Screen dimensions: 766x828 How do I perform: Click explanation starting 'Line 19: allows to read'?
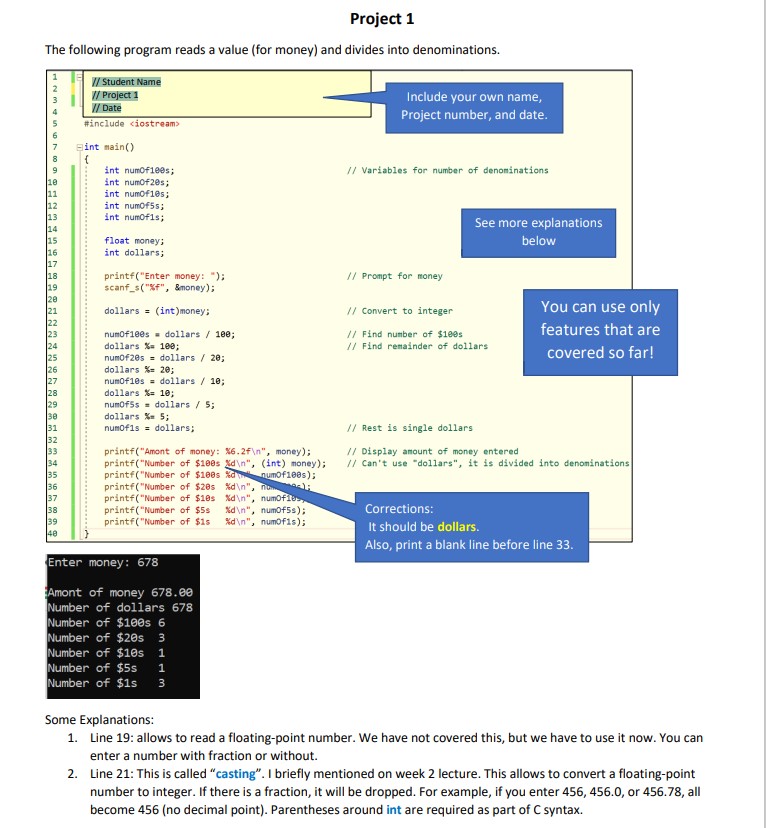click(x=396, y=747)
